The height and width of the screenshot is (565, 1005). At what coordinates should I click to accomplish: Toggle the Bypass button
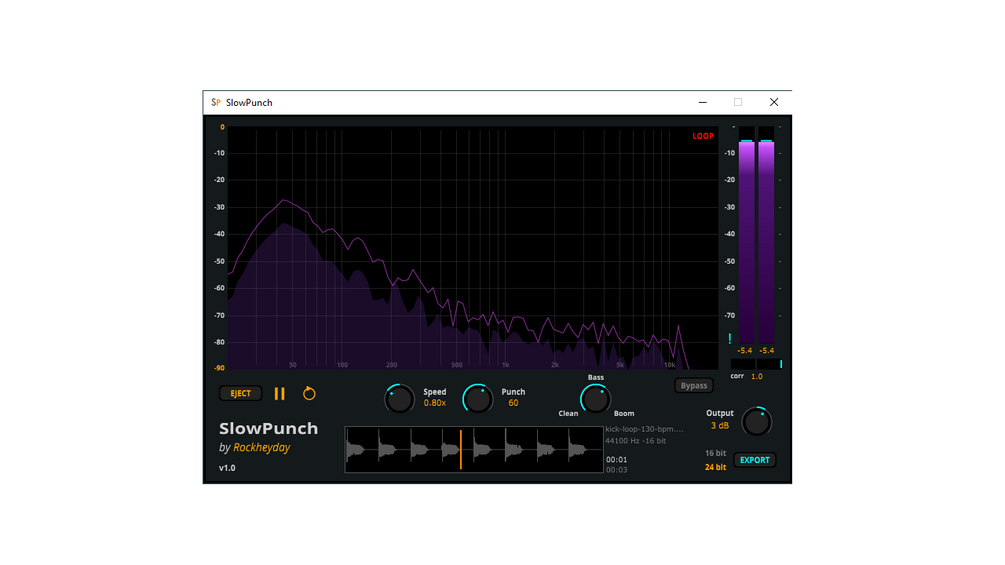pos(694,386)
